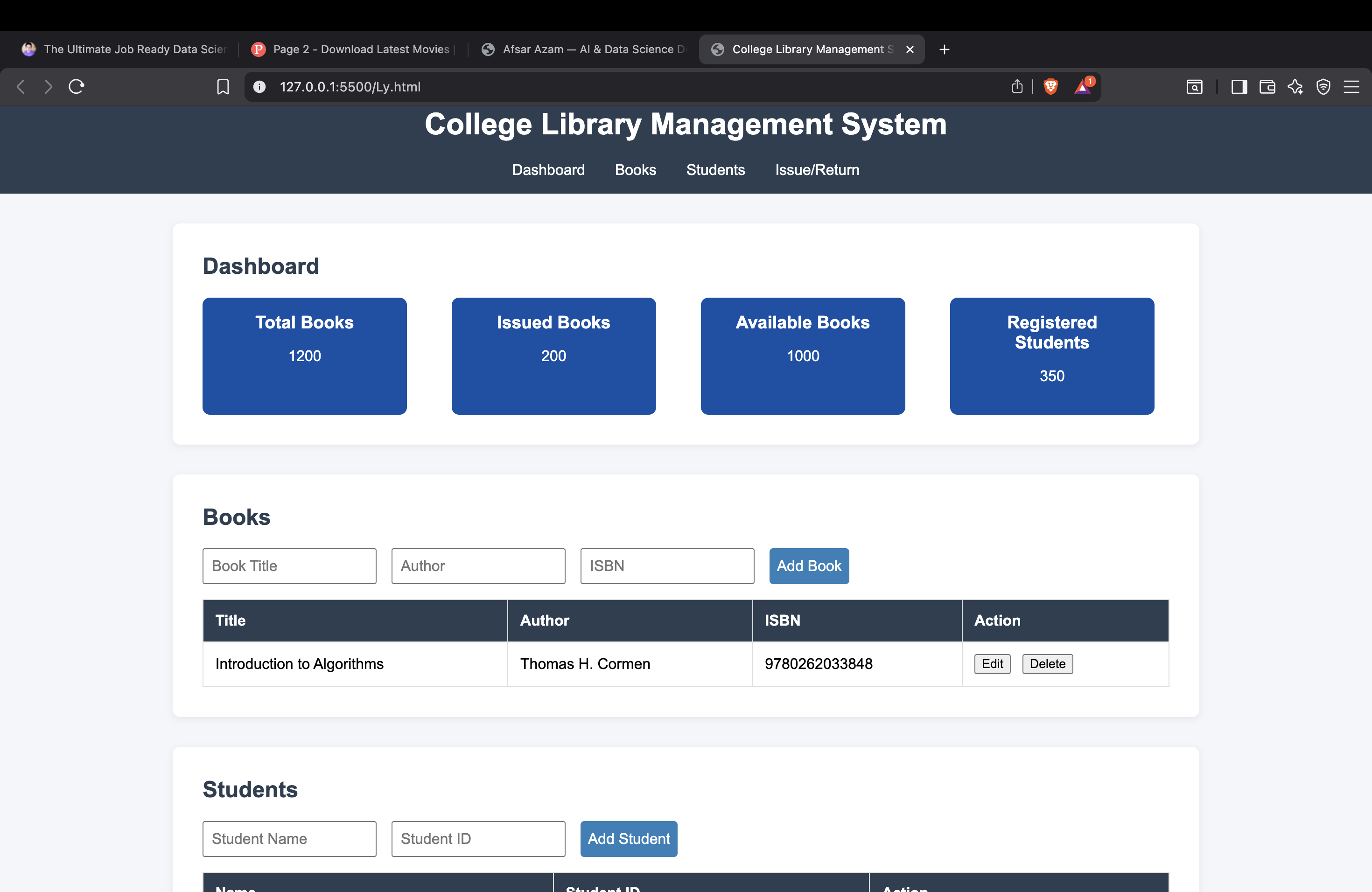Click the site info icon before URL
The width and height of the screenshot is (1372, 892).
pos(259,86)
